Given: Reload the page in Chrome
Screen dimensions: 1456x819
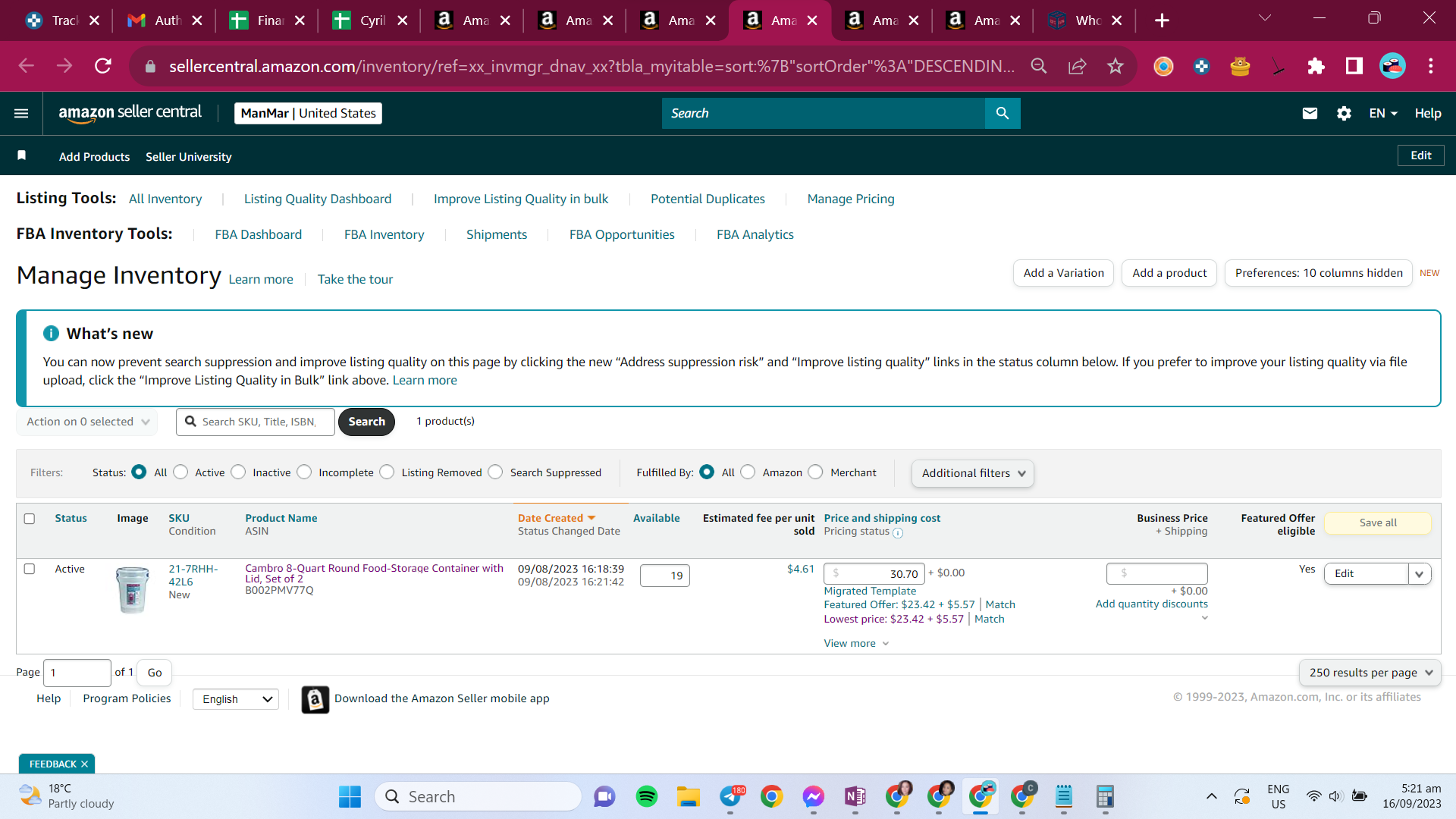Looking at the screenshot, I should point(103,66).
